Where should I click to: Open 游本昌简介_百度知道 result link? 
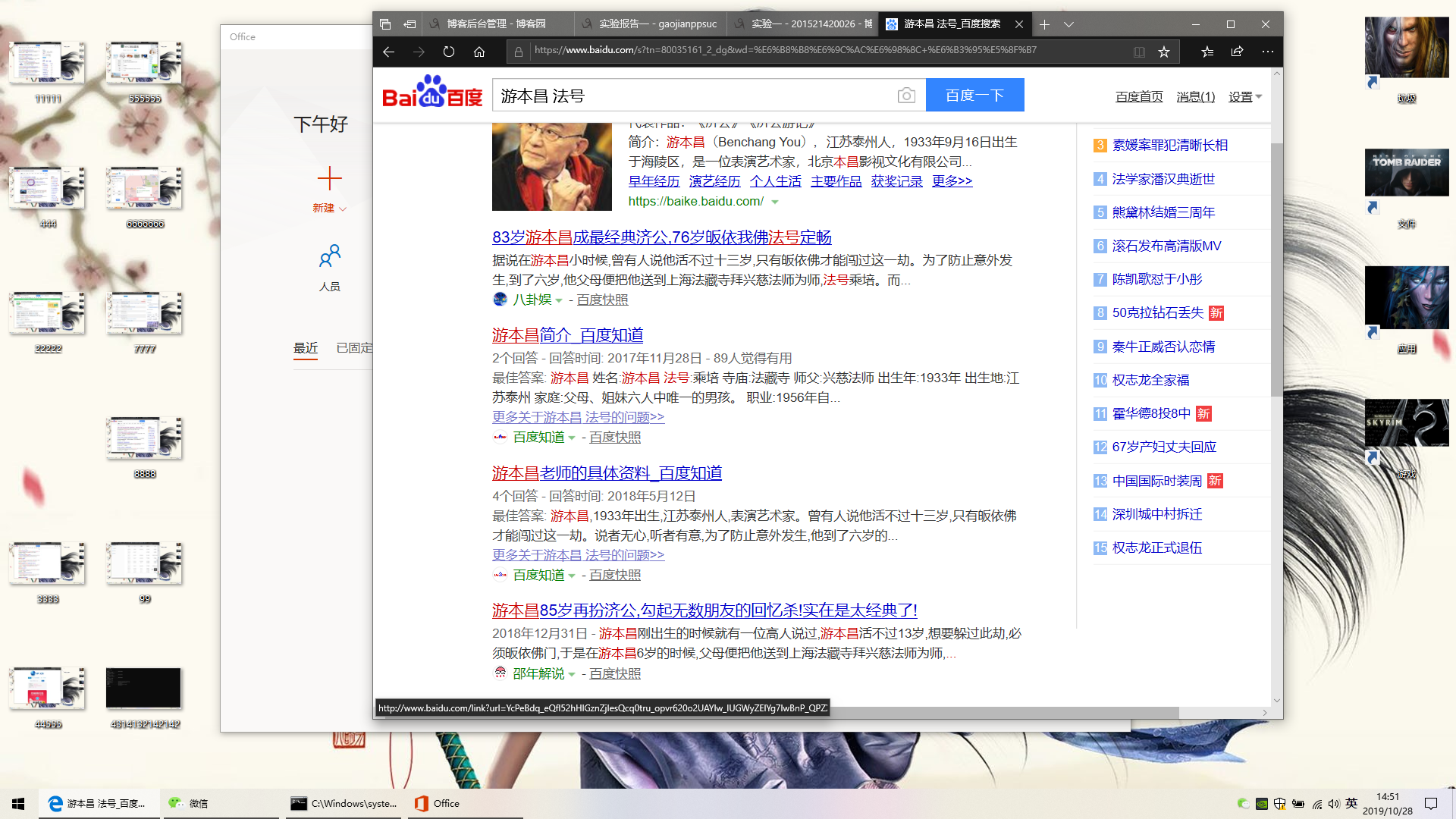[x=567, y=335]
